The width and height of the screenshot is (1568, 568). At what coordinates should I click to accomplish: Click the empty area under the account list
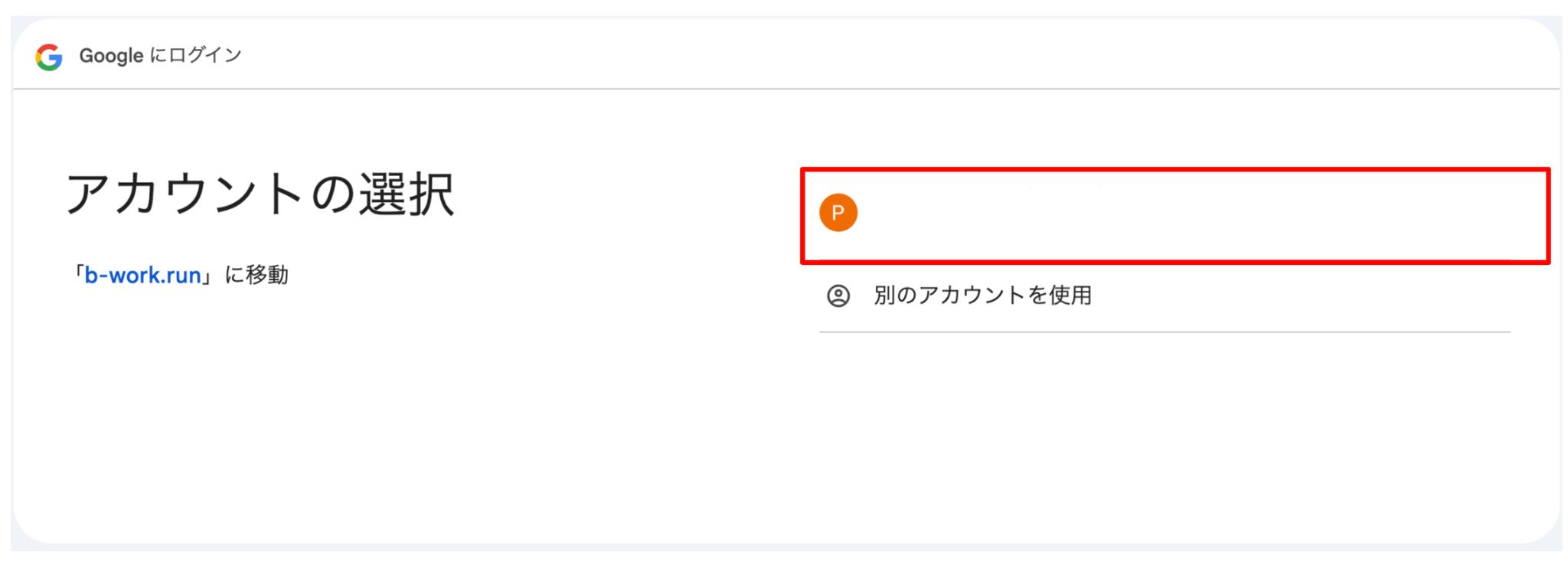pos(1164,429)
